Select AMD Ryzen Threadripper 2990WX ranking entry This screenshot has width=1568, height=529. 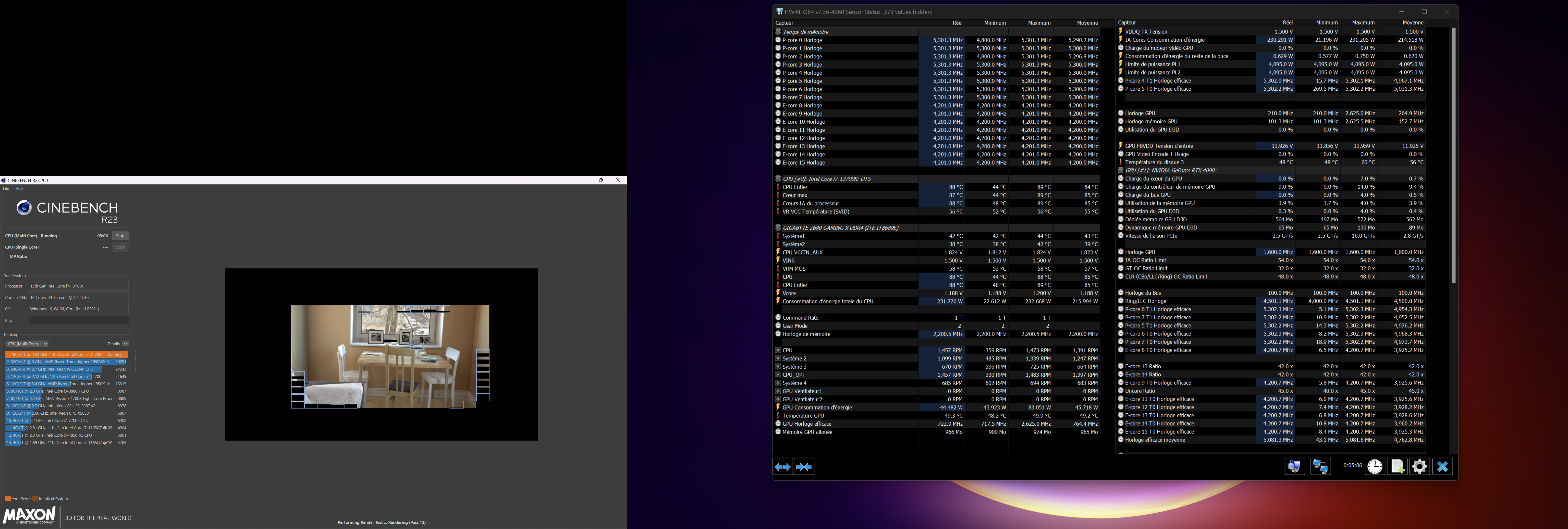[x=66, y=361]
